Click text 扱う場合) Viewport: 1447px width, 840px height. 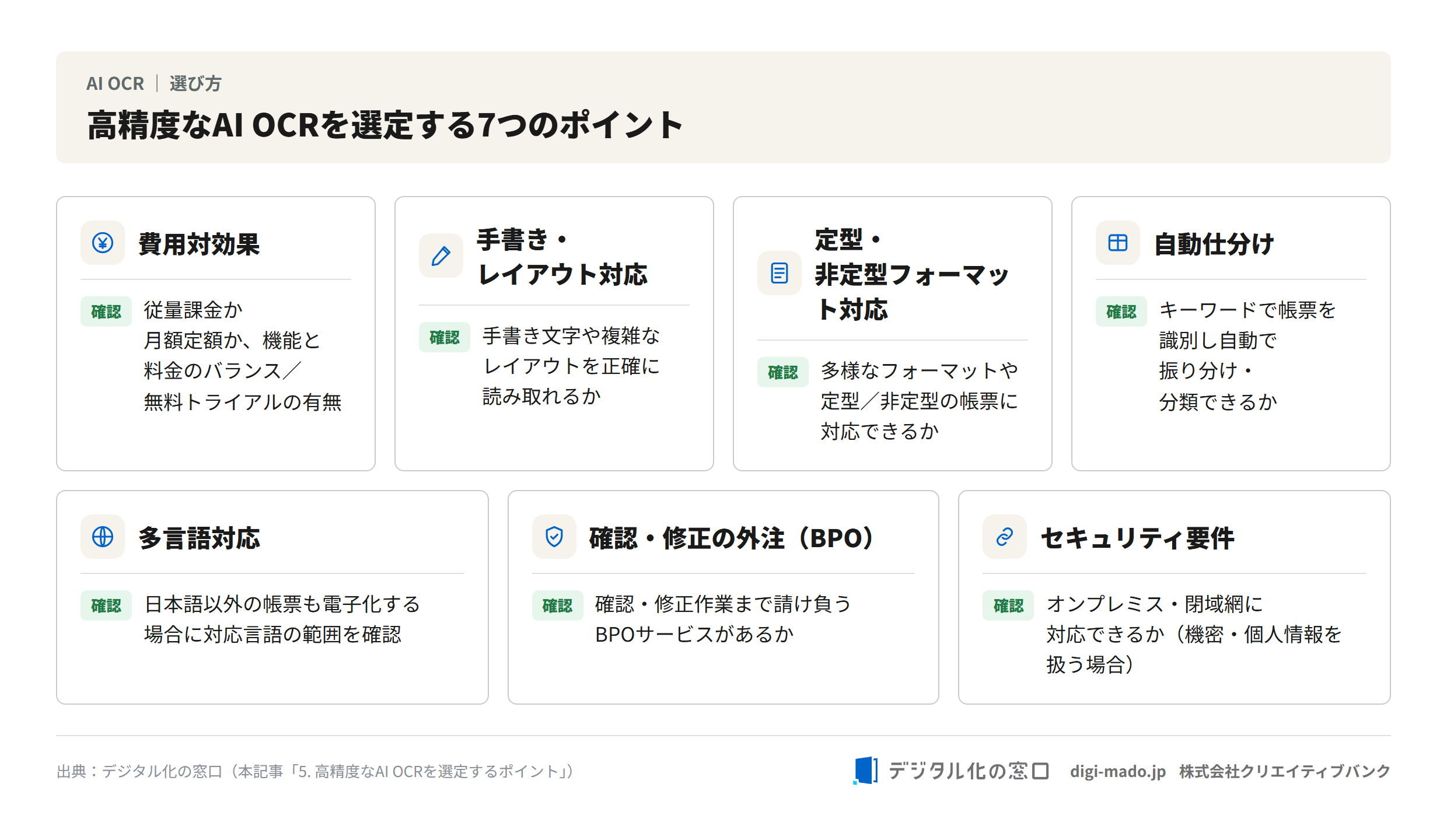pyautogui.click(x=1090, y=664)
